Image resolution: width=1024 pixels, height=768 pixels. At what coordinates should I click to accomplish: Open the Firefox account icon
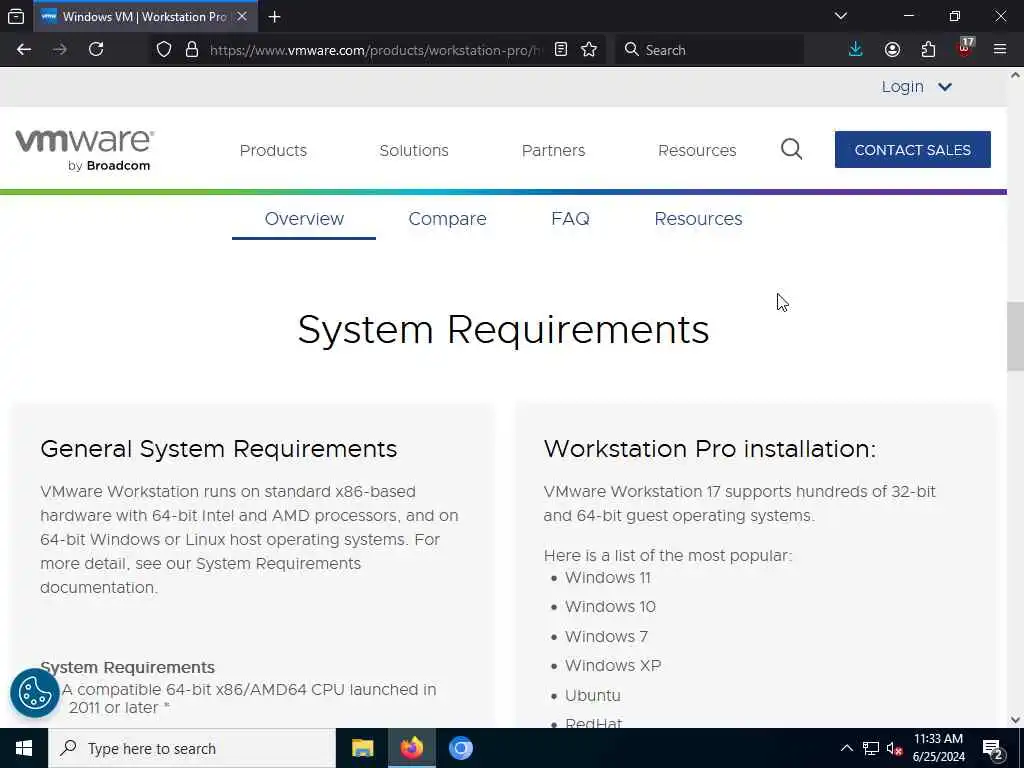[x=892, y=50]
